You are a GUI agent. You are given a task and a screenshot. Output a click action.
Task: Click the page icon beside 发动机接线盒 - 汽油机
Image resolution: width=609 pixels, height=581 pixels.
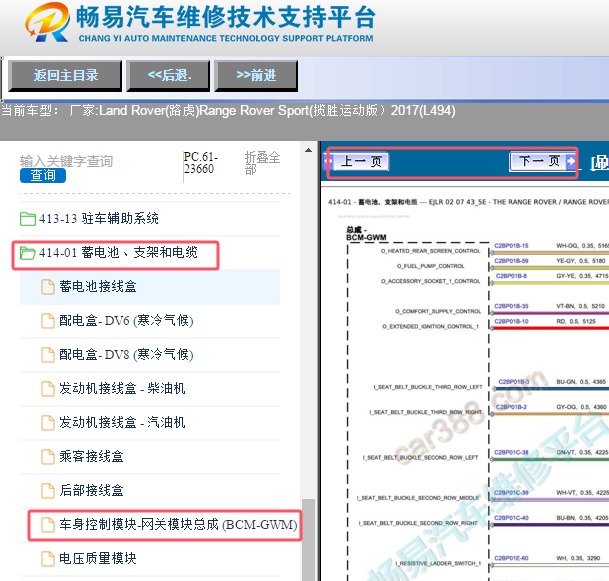[x=48, y=423]
